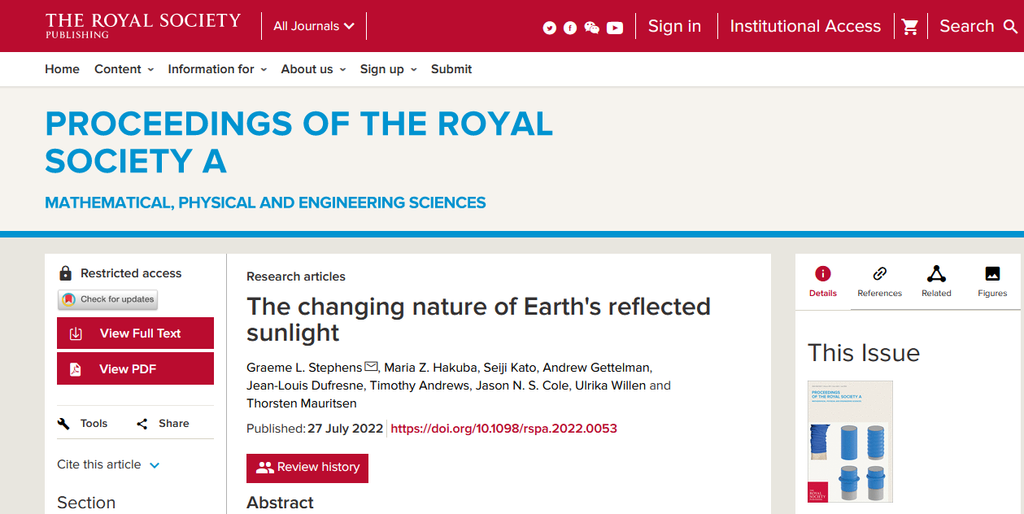Open the Twitter social icon
This screenshot has width=1024, height=514.
pyautogui.click(x=549, y=28)
